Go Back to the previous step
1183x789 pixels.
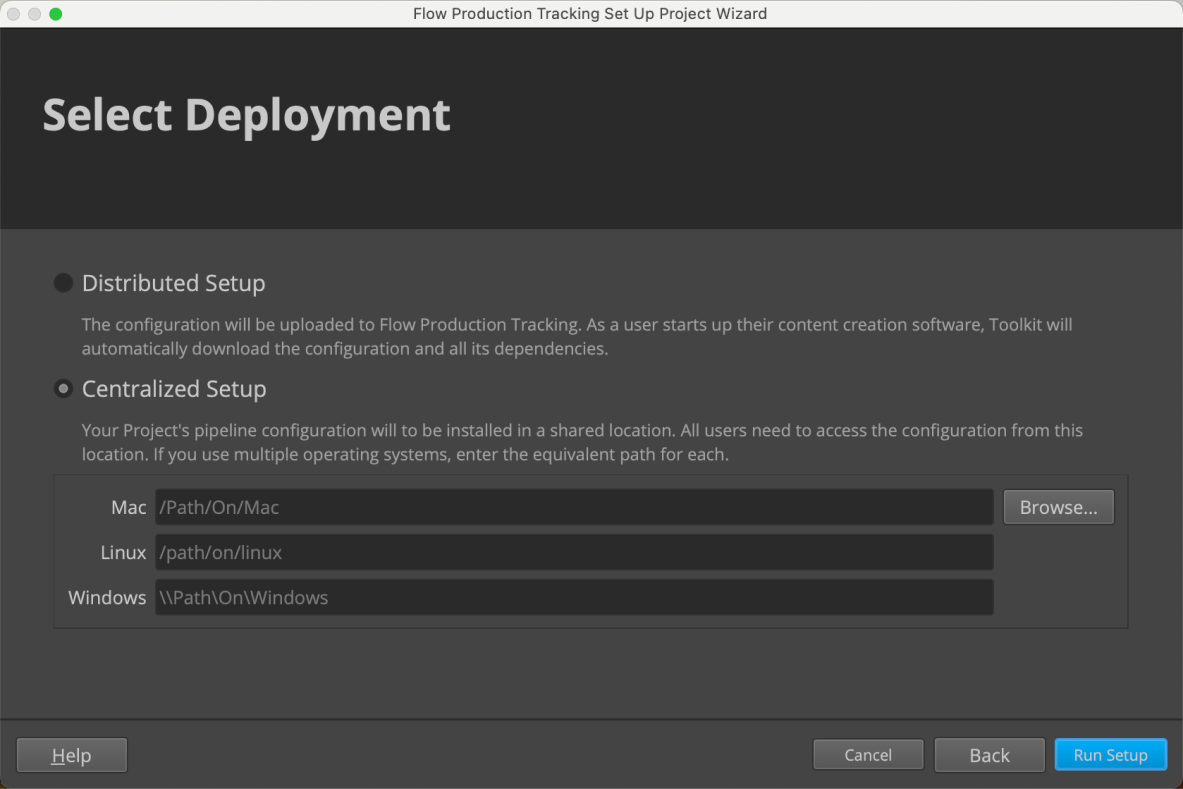pos(989,755)
